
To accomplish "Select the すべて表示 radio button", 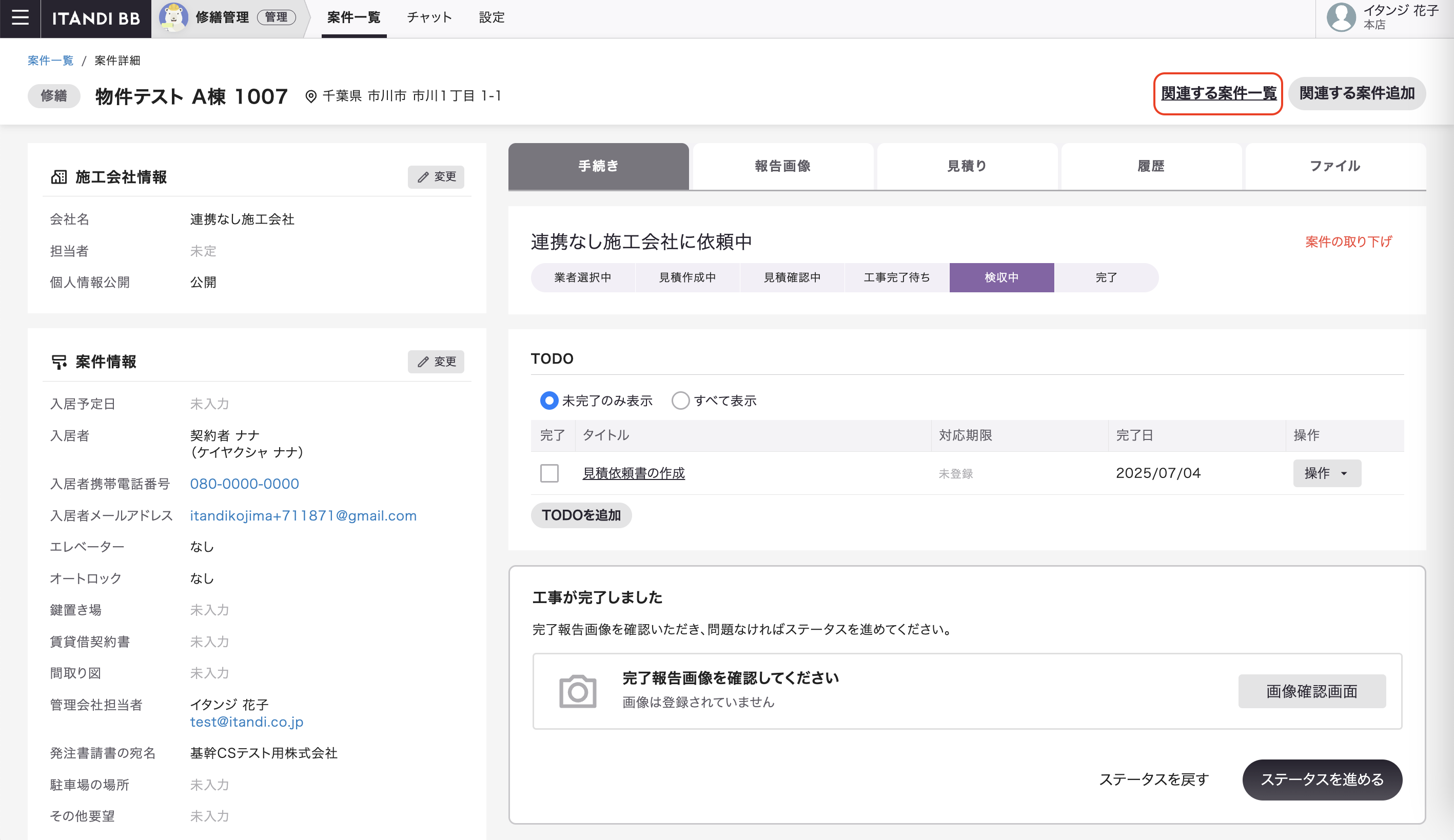I will [x=680, y=401].
